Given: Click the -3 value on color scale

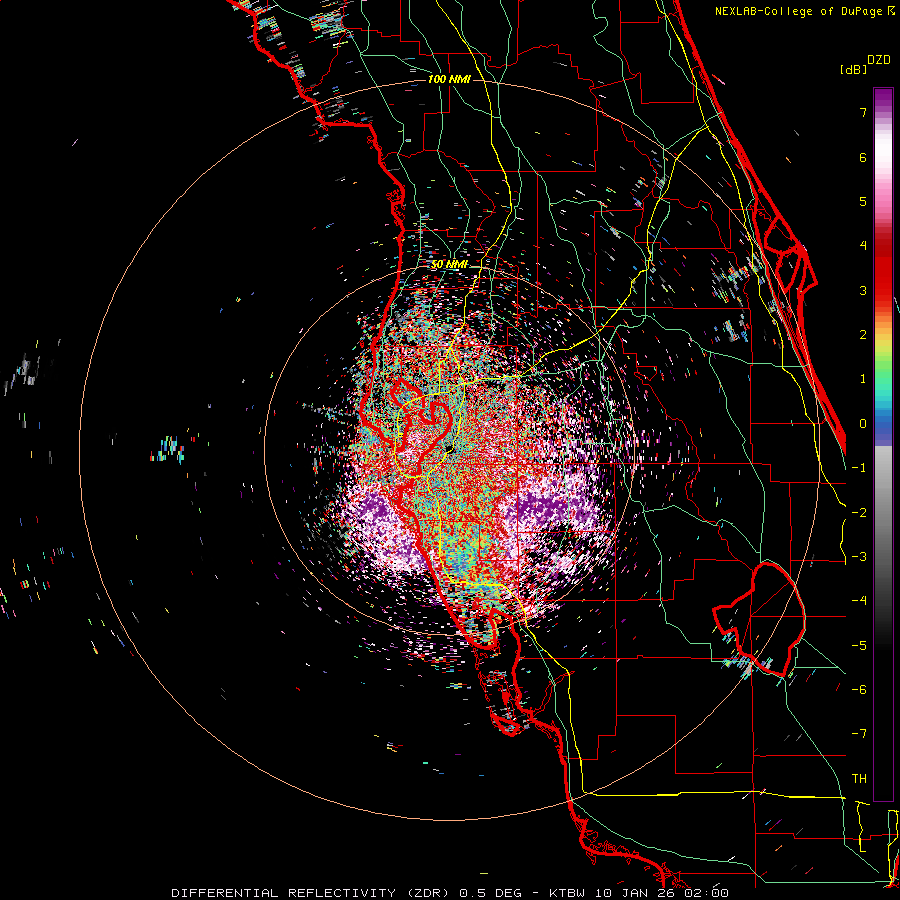Looking at the screenshot, I should click(859, 557).
